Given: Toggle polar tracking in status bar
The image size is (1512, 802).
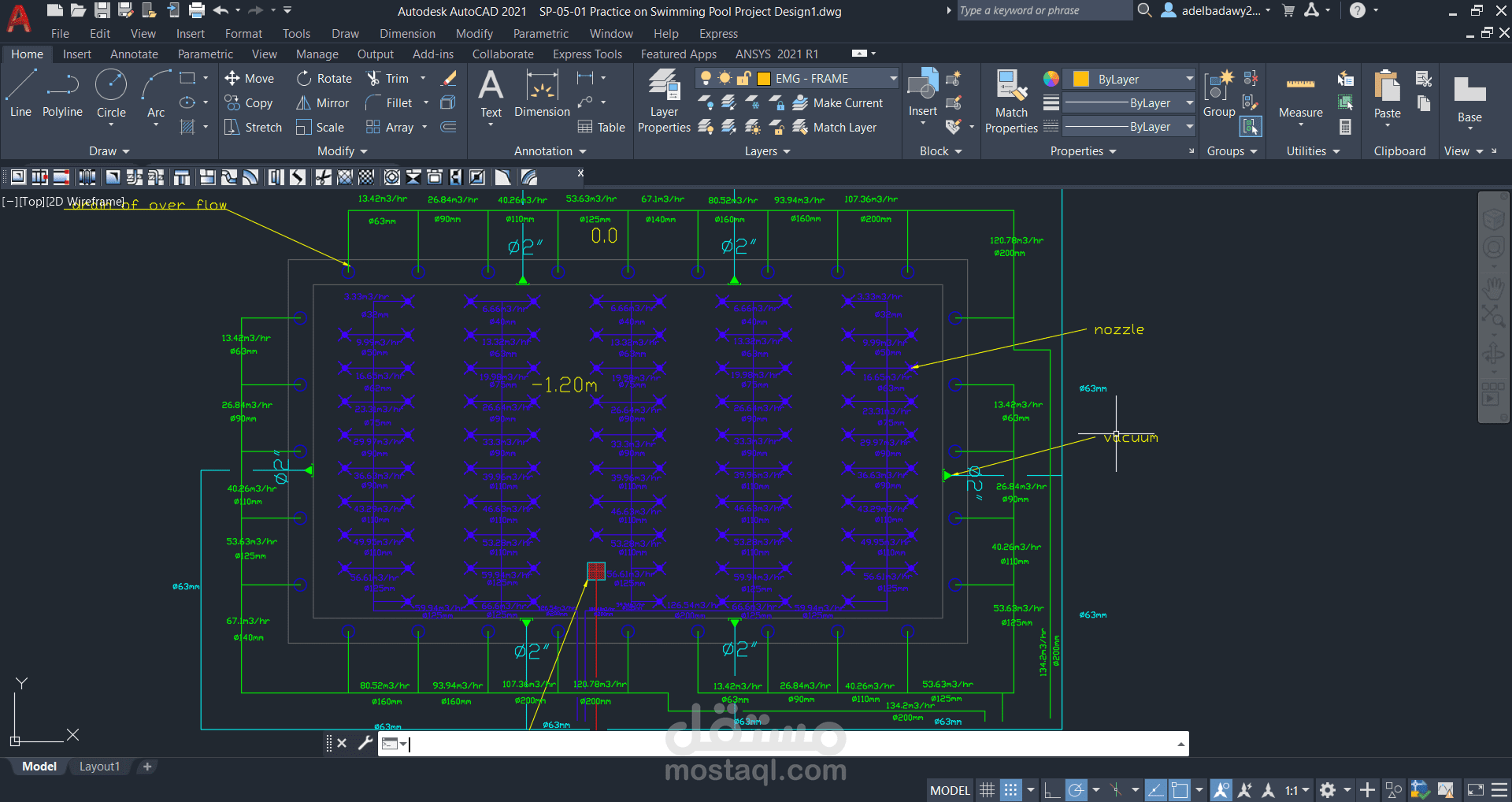Looking at the screenshot, I should (x=1077, y=790).
